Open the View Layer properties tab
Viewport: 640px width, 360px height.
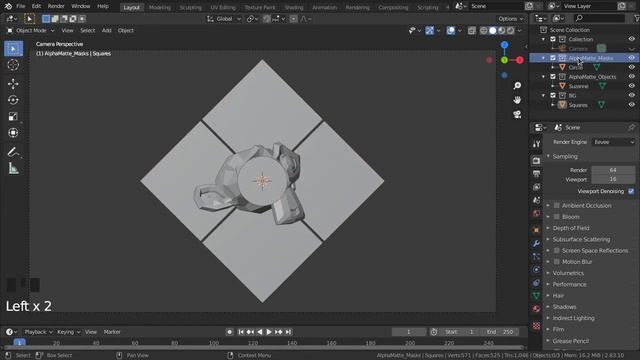pos(536,187)
